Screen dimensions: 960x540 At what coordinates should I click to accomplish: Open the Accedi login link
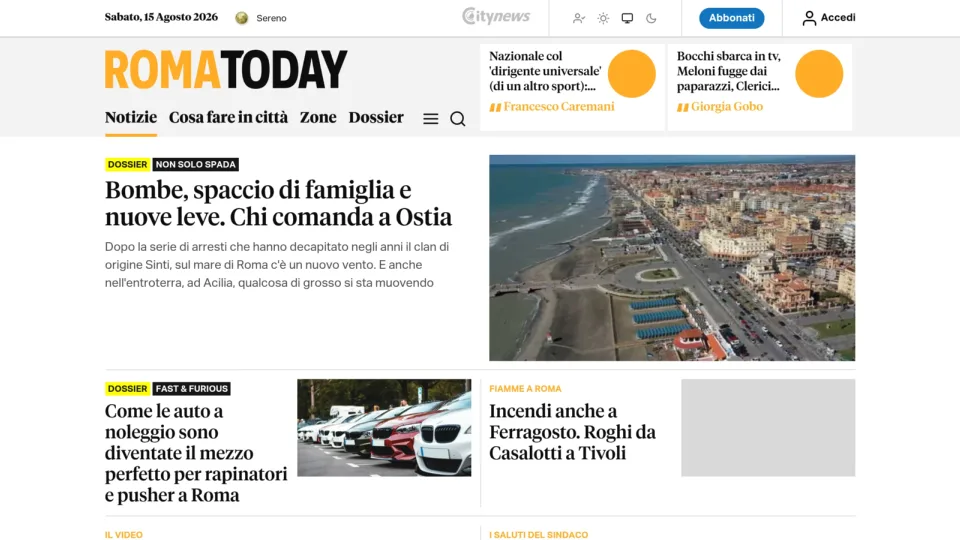[838, 18]
